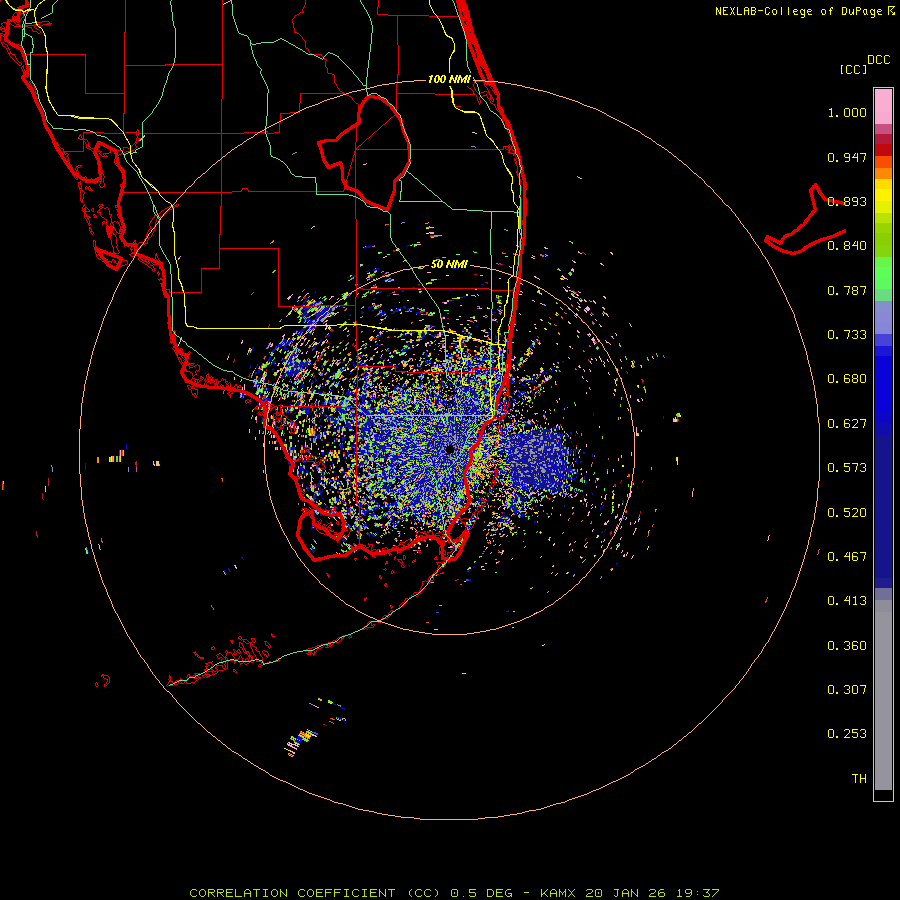Image resolution: width=900 pixels, height=900 pixels.
Task: Select the 0.360 legend value
Action: click(x=847, y=646)
